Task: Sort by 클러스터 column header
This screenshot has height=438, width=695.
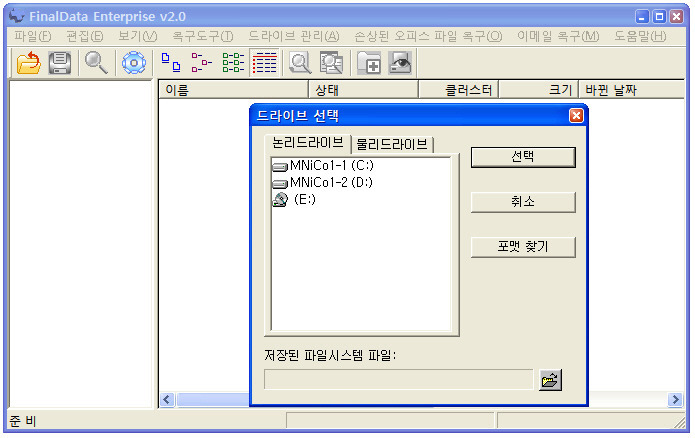Action: click(x=459, y=90)
